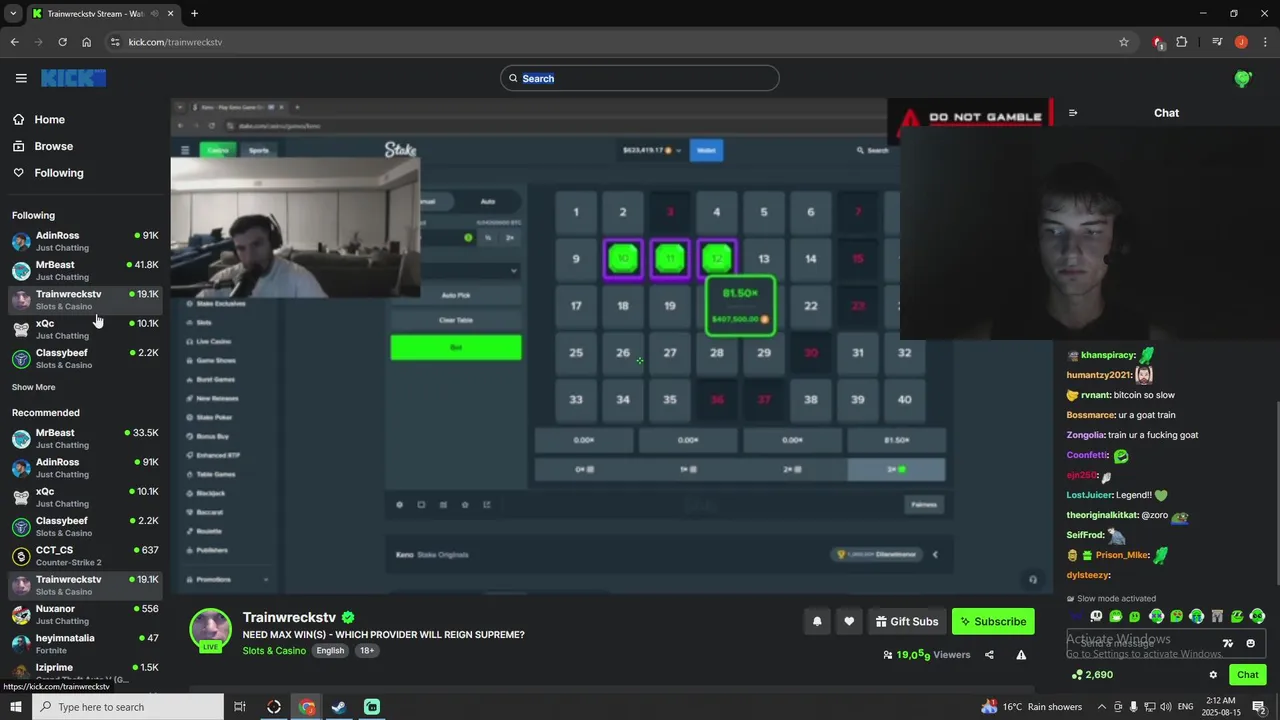Open MrBeast in the Recommended list

click(85, 438)
